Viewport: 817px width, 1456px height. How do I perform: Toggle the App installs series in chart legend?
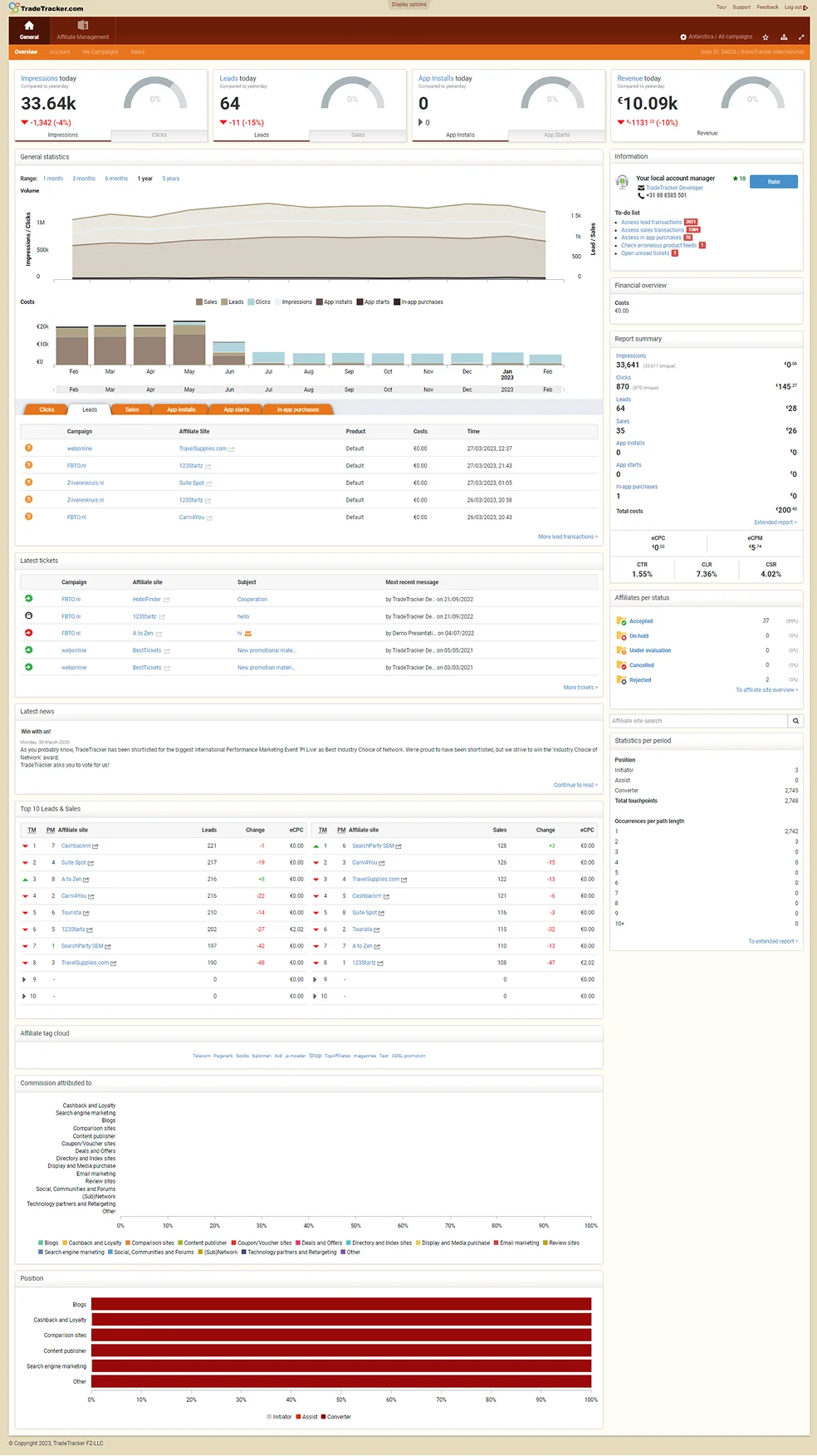tap(334, 302)
